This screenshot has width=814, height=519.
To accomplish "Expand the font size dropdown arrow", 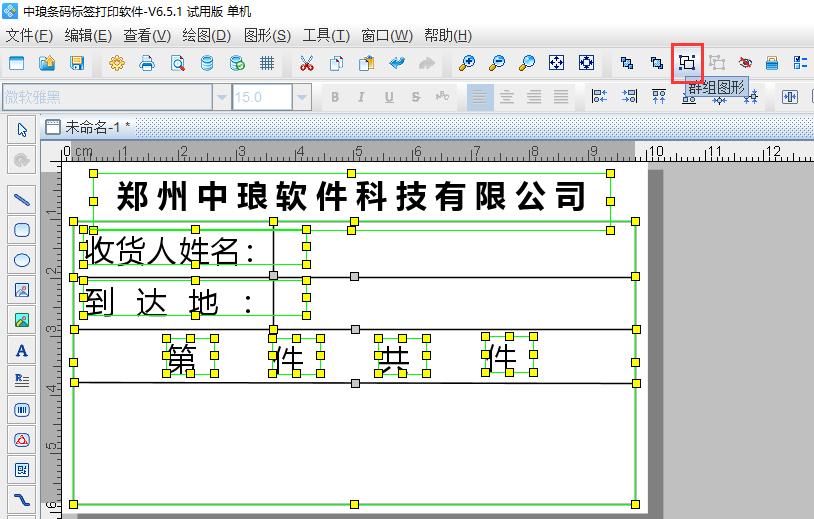I will (x=302, y=97).
